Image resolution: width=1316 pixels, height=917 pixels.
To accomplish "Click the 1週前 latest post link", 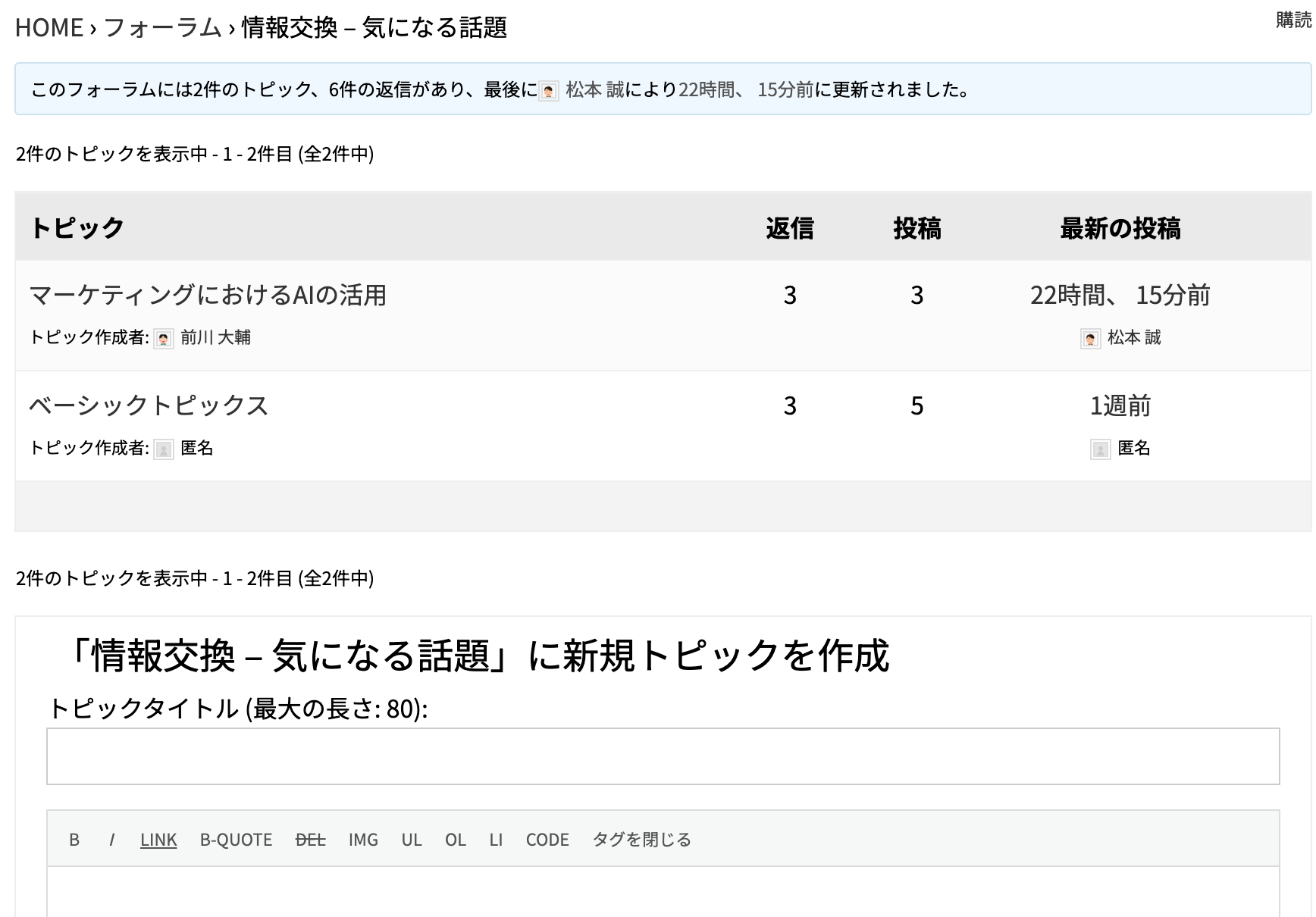I will [1120, 405].
